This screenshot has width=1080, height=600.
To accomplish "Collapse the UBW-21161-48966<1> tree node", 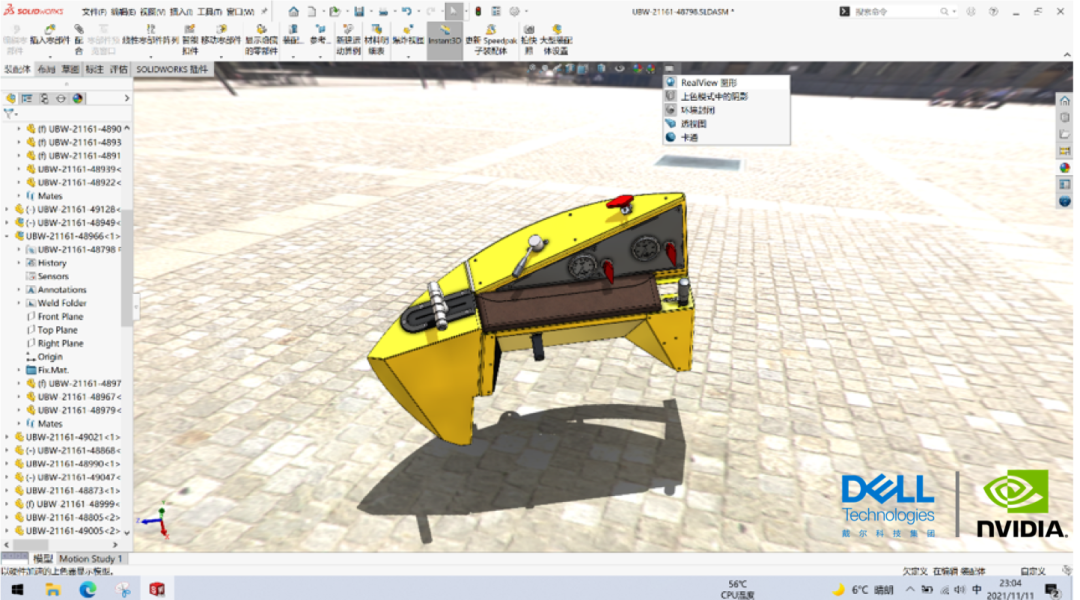I will (x=7, y=236).
